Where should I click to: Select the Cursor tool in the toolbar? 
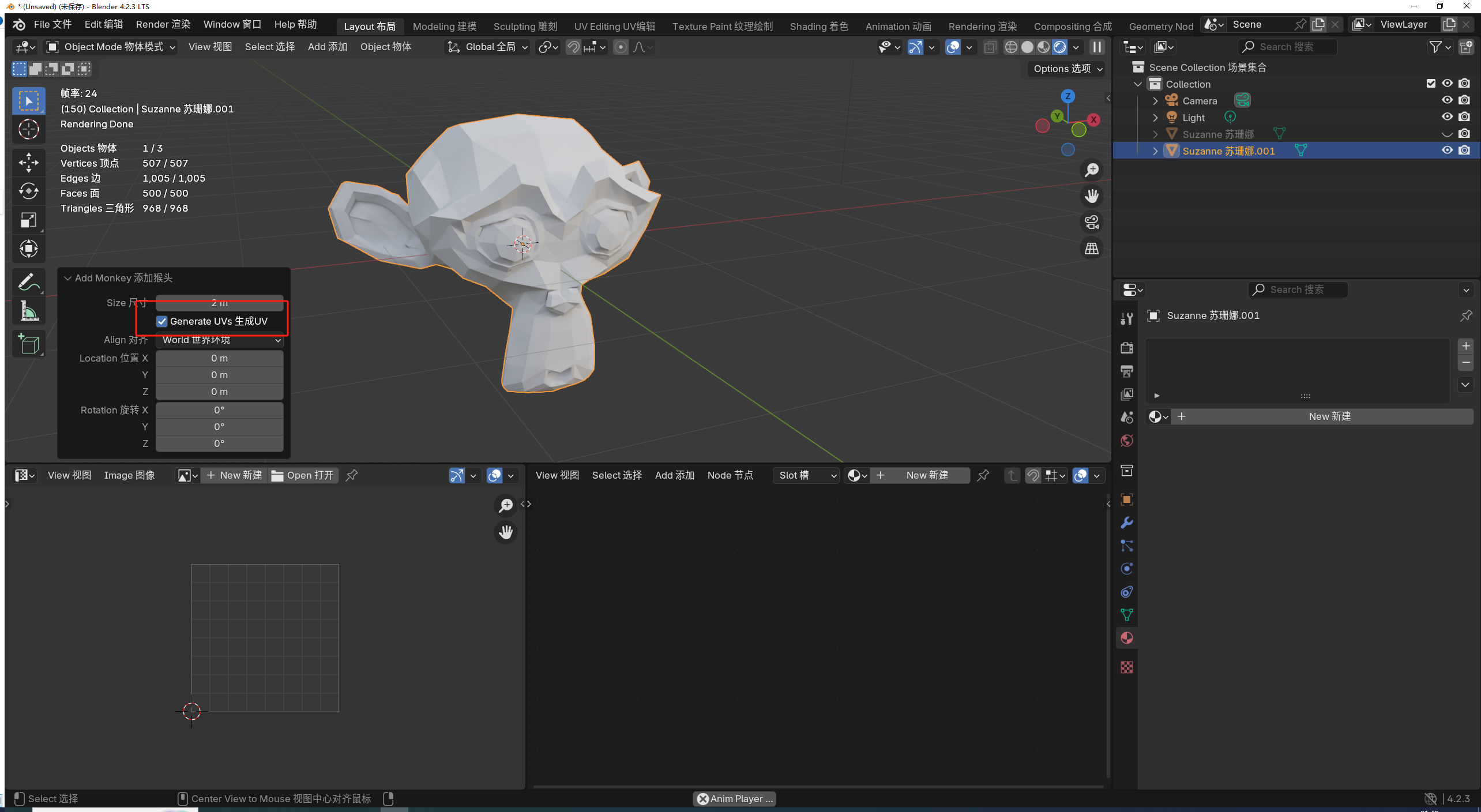tap(28, 129)
